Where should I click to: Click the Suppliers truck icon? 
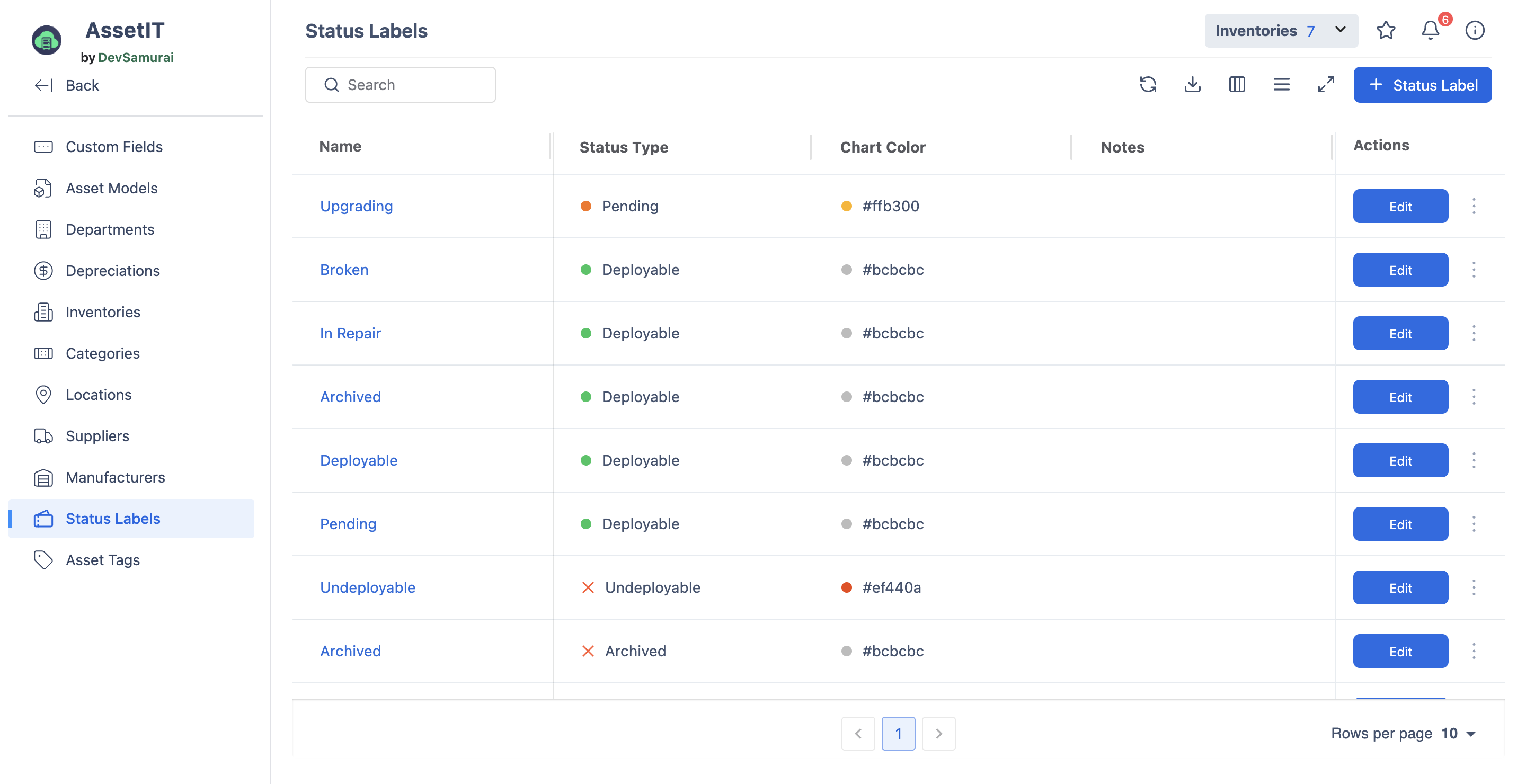click(43, 436)
